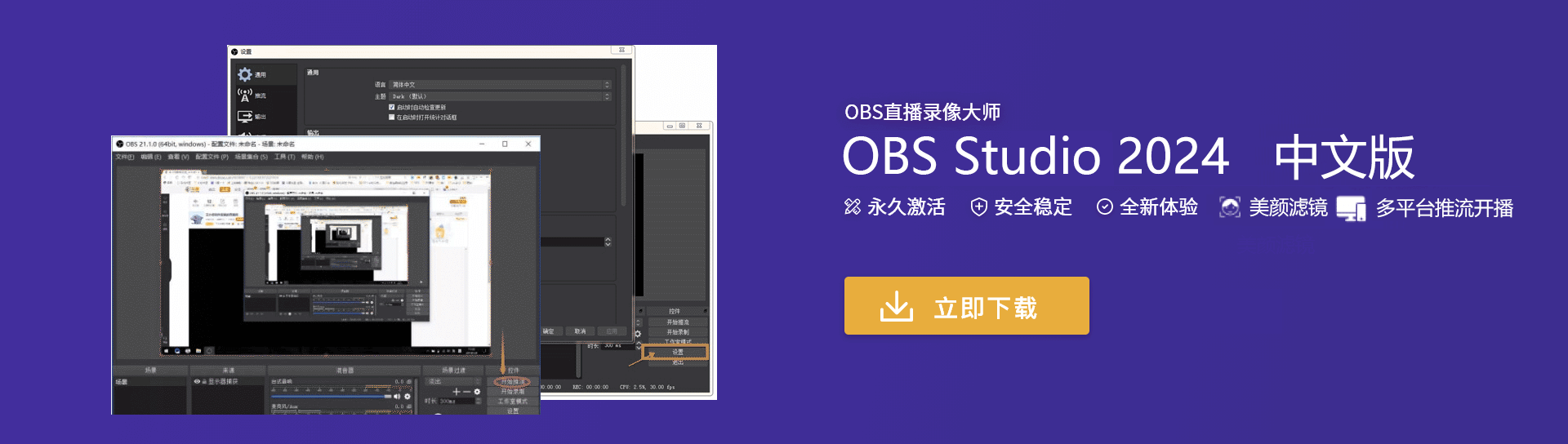Screen dimensions: 1568x444
Task: Click the 安全稳定 shield icon
Action: (978, 207)
